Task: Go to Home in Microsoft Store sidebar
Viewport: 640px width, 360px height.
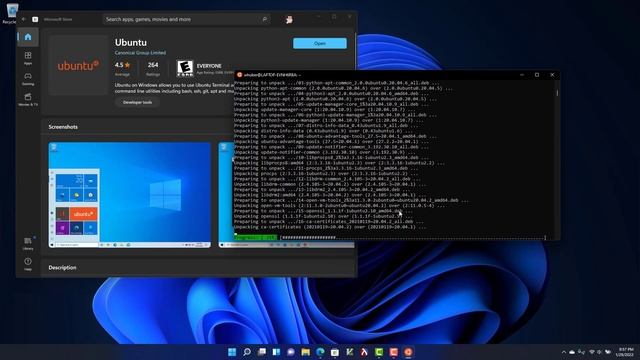Action: coord(28,37)
